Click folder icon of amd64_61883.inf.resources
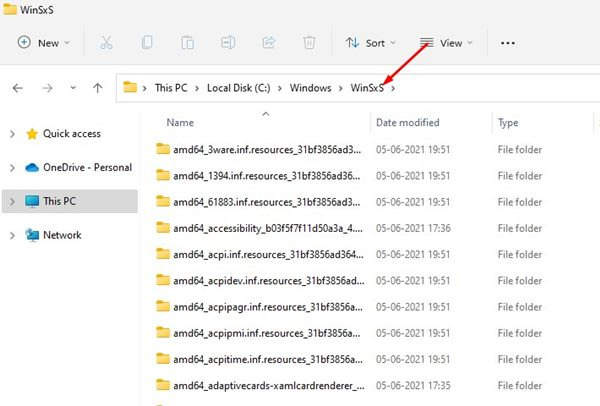This screenshot has height=406, width=600. coord(163,201)
